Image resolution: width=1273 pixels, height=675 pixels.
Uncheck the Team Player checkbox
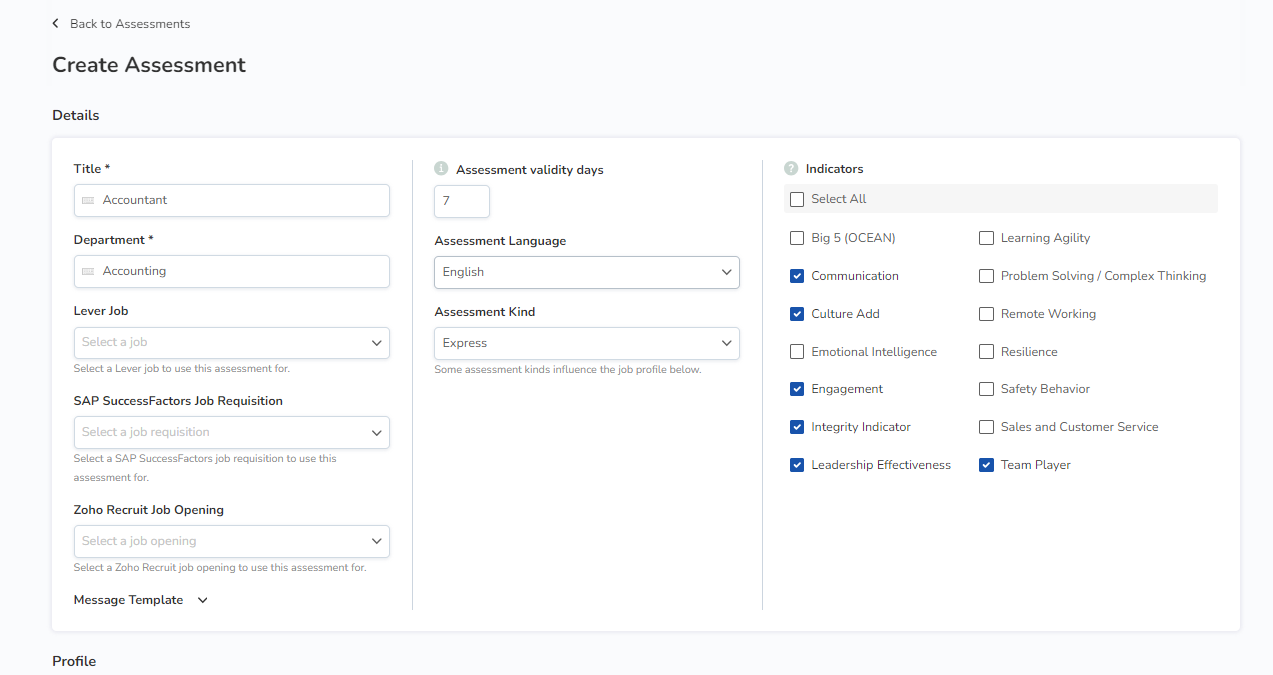[x=986, y=465]
